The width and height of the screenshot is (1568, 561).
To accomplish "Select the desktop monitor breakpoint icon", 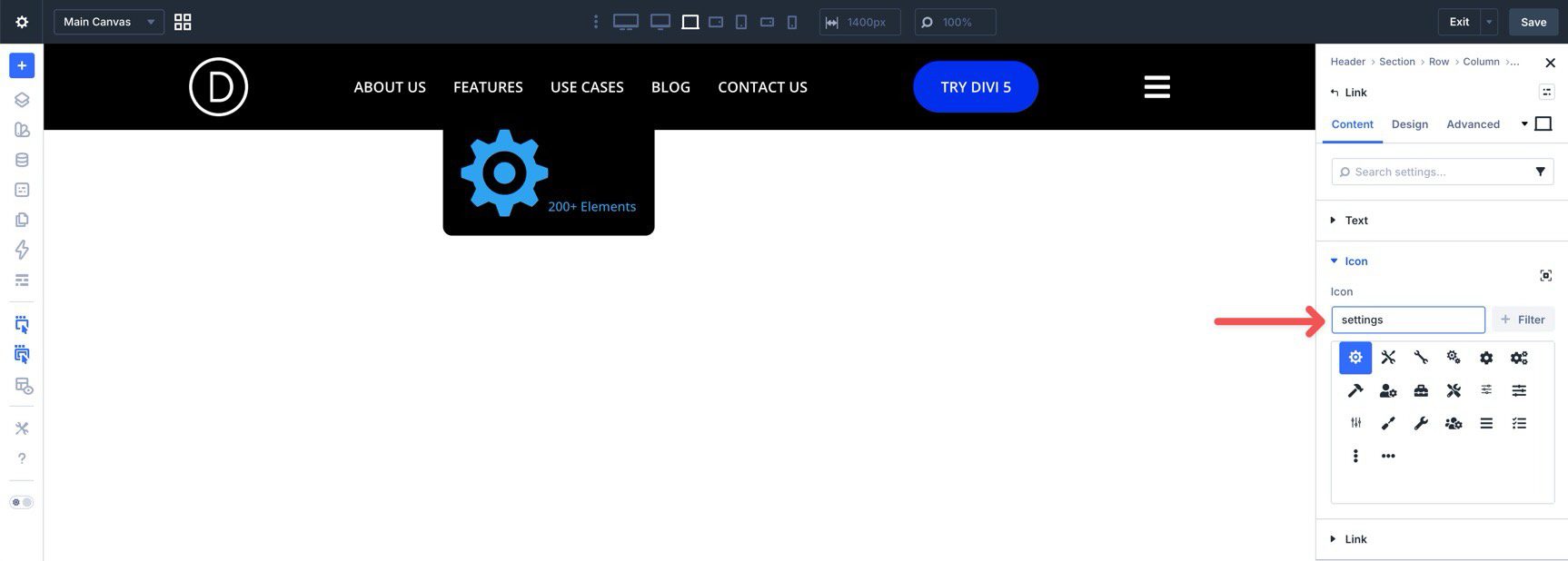I will tap(660, 22).
